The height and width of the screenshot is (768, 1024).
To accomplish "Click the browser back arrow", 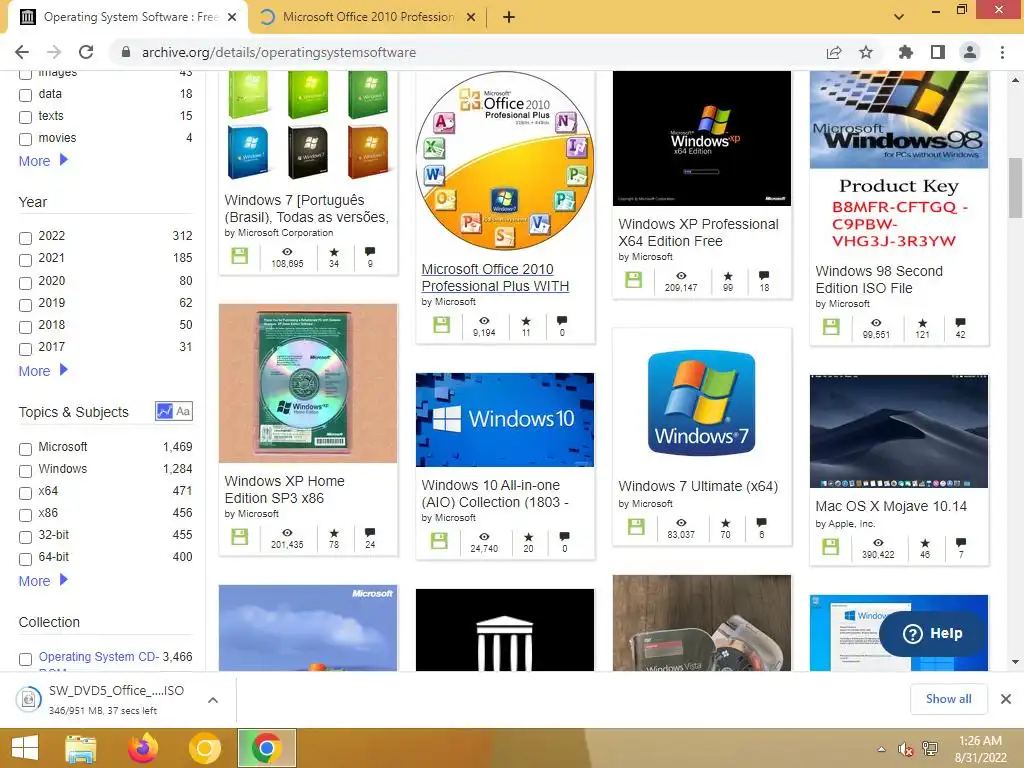I will point(22,52).
